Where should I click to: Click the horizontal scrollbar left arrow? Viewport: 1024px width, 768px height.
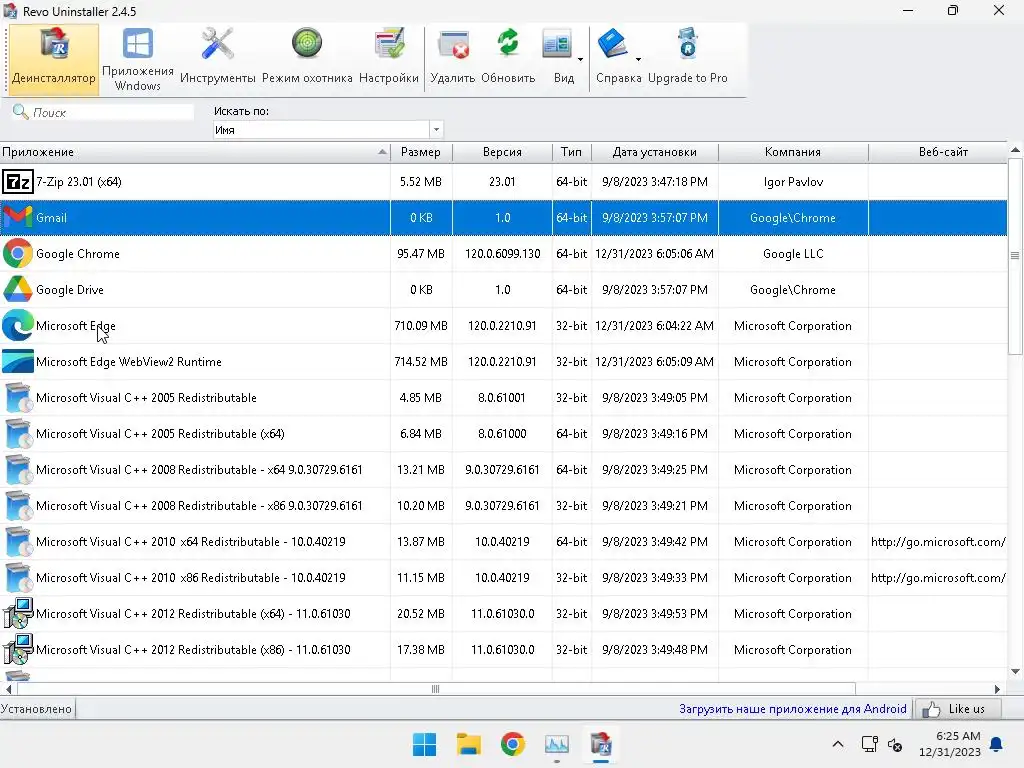[x=8, y=689]
